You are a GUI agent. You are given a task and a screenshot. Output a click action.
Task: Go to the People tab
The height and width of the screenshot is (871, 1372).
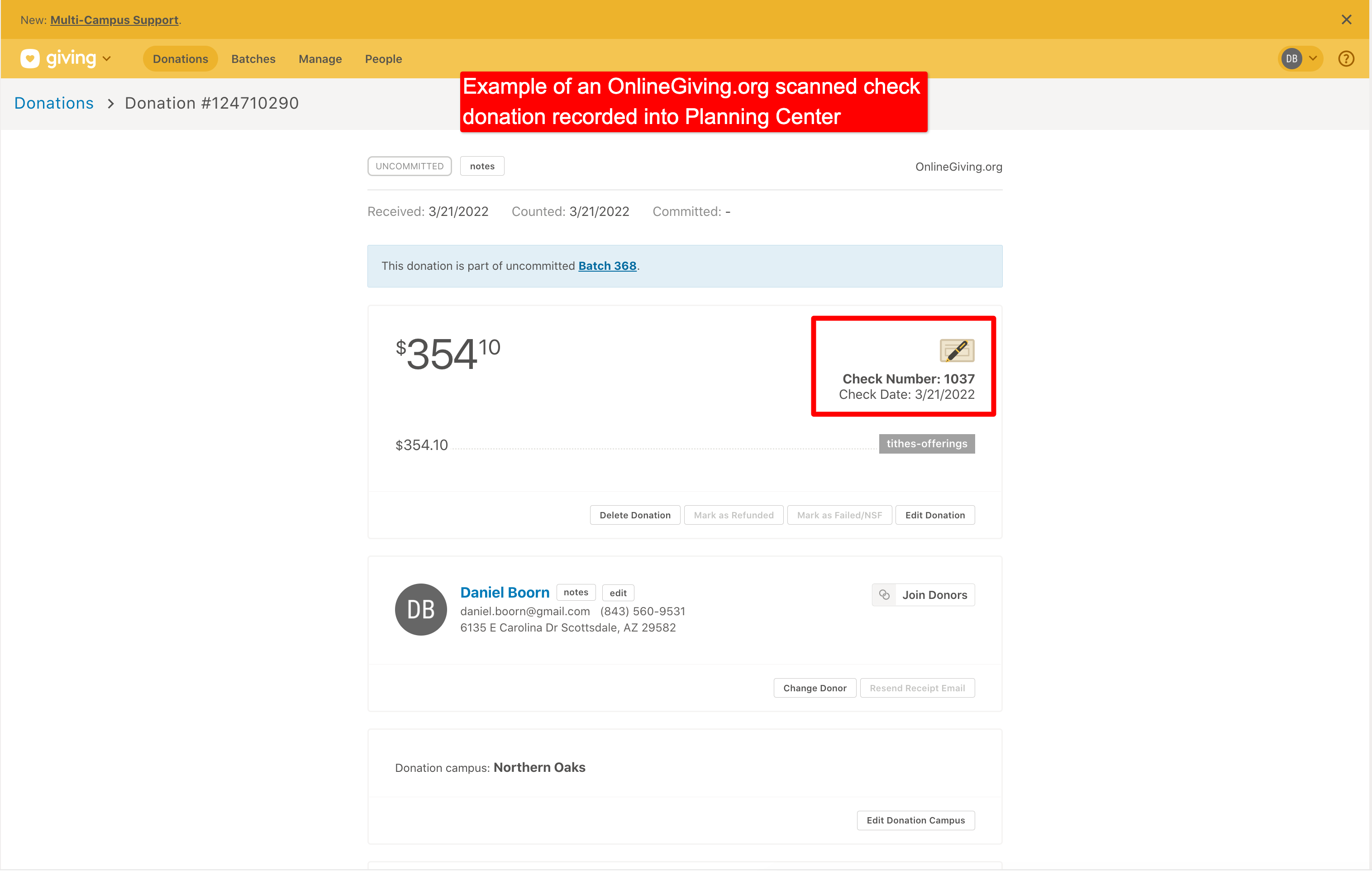click(x=383, y=59)
